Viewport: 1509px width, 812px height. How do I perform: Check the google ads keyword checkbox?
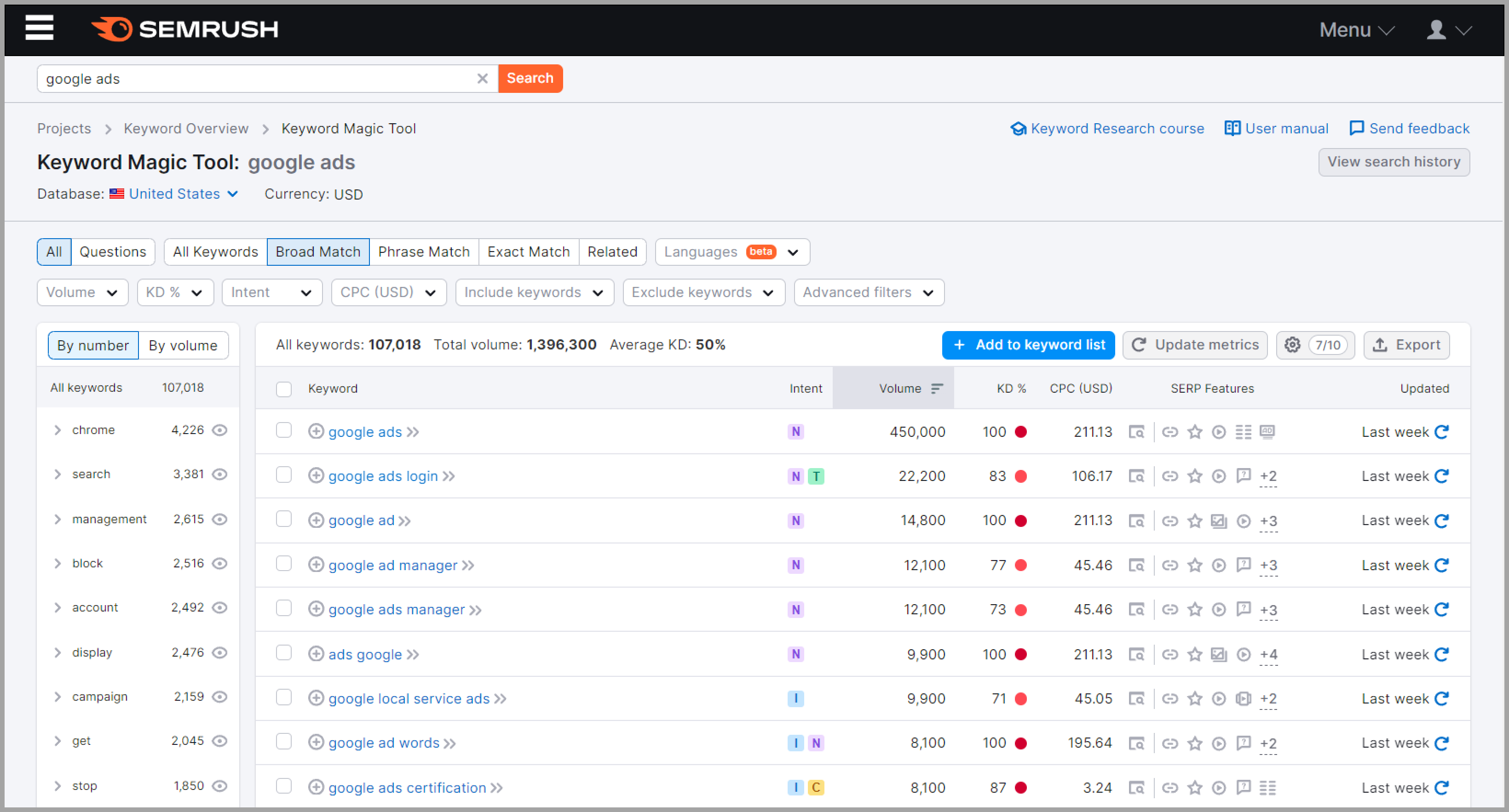tap(283, 430)
